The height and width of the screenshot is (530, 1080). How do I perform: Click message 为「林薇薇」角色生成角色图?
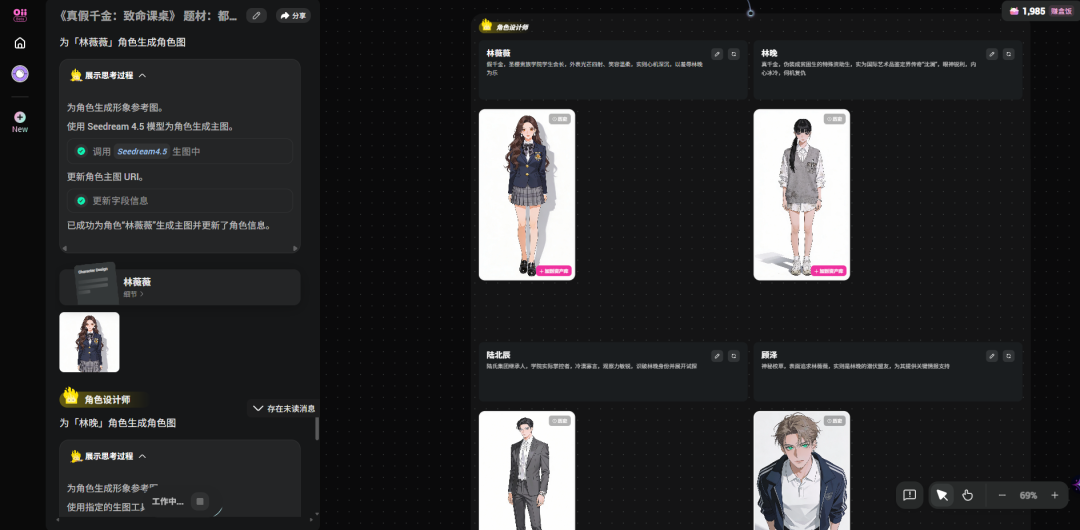point(122,42)
